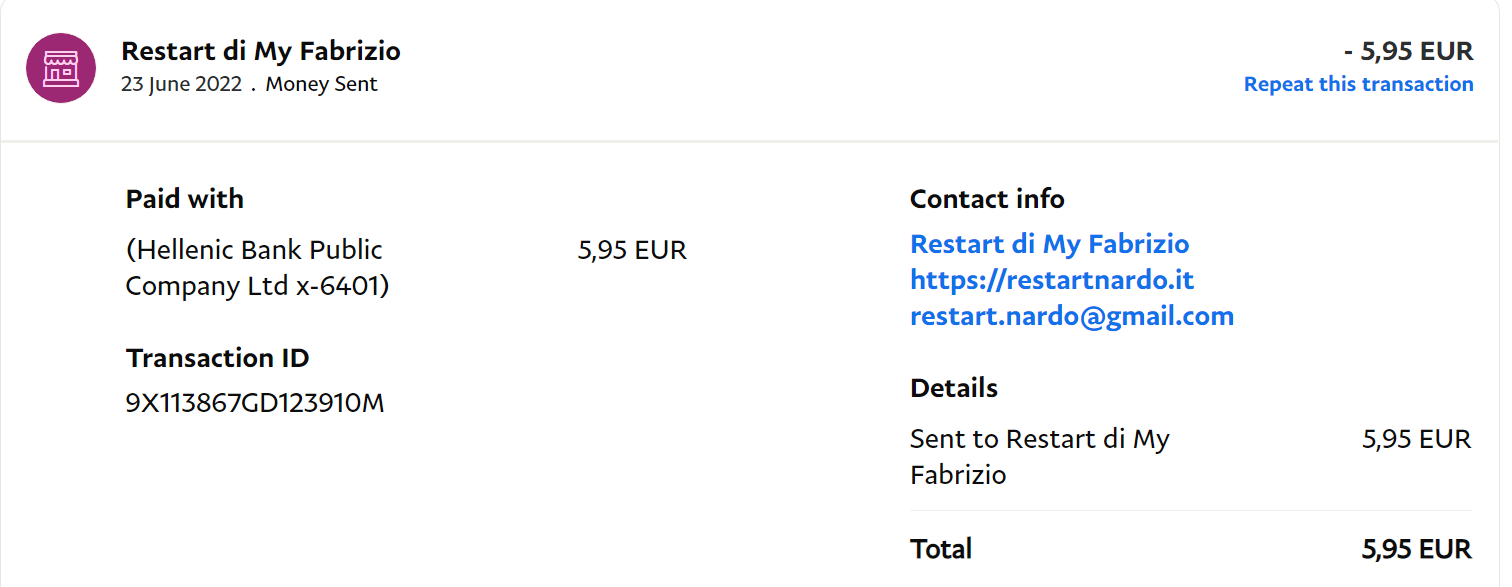Click the purple merchant store icon
The height and width of the screenshot is (587, 1512).
[x=61, y=68]
